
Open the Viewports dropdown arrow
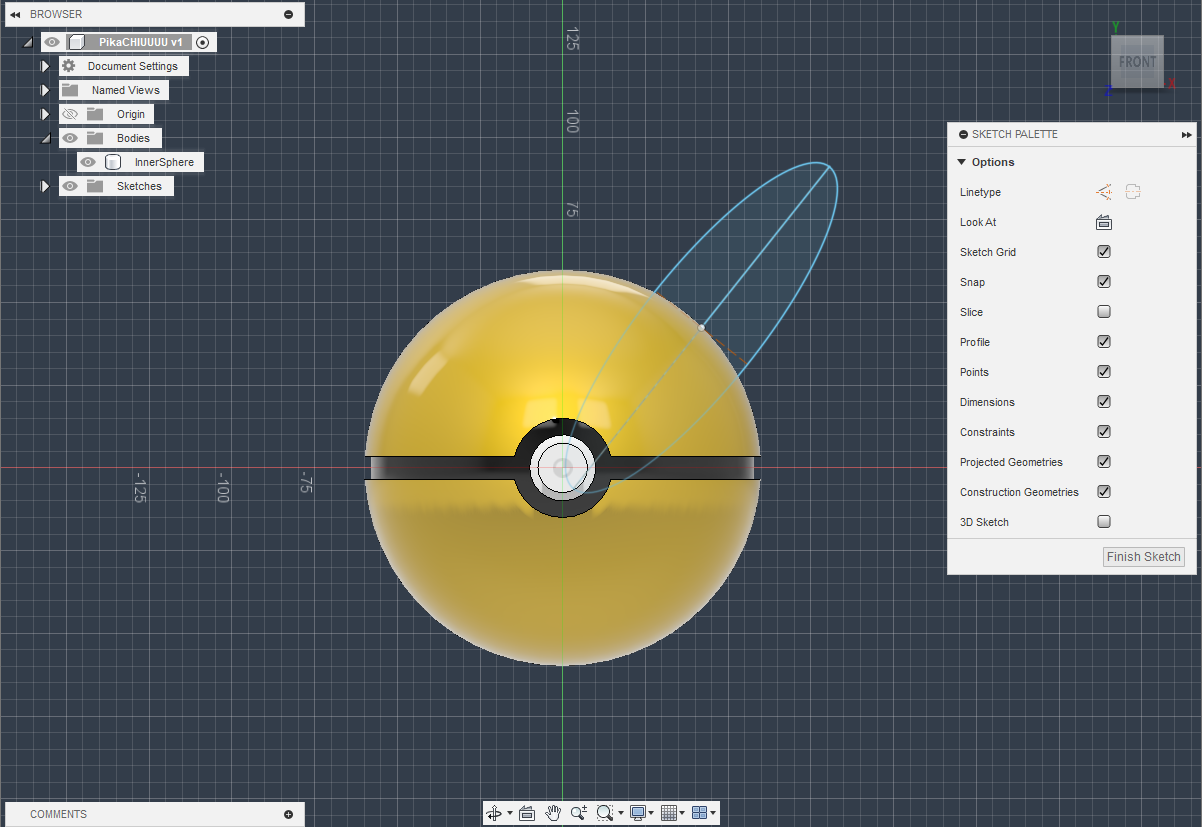click(714, 814)
